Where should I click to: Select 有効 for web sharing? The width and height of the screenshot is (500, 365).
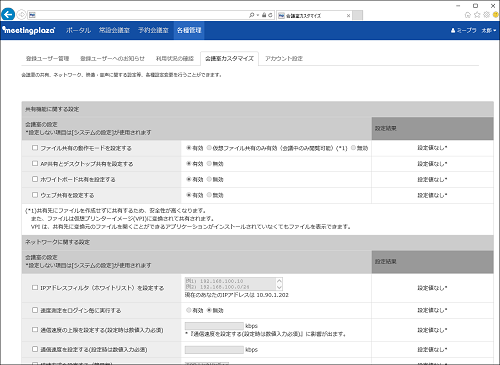189,195
